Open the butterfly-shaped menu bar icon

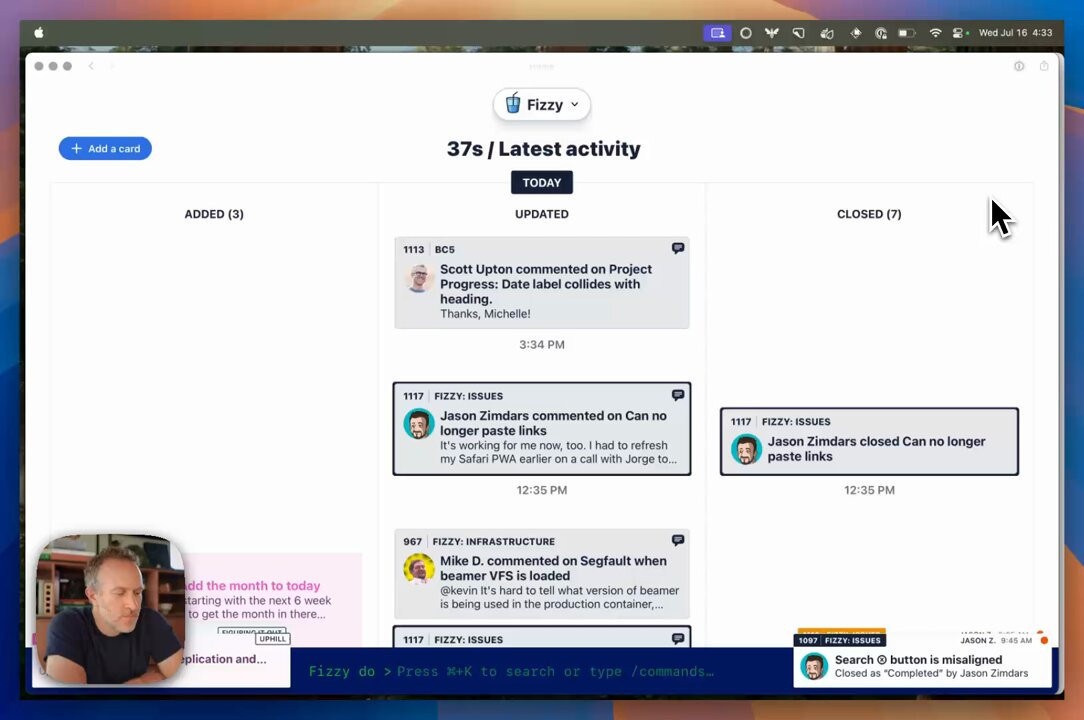[x=772, y=33]
